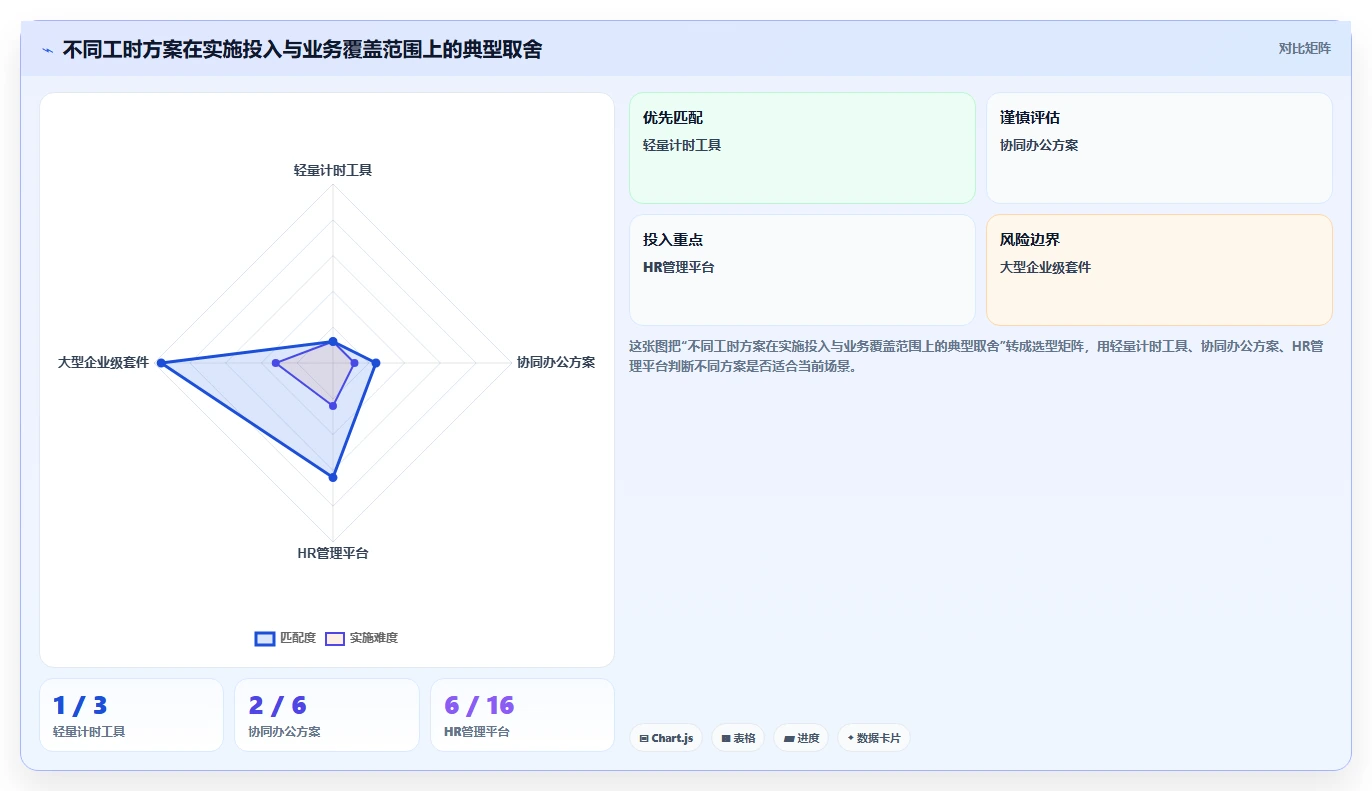1372x791 pixels.
Task: Click the 协同办公方案 radar axis label
Action: click(556, 362)
